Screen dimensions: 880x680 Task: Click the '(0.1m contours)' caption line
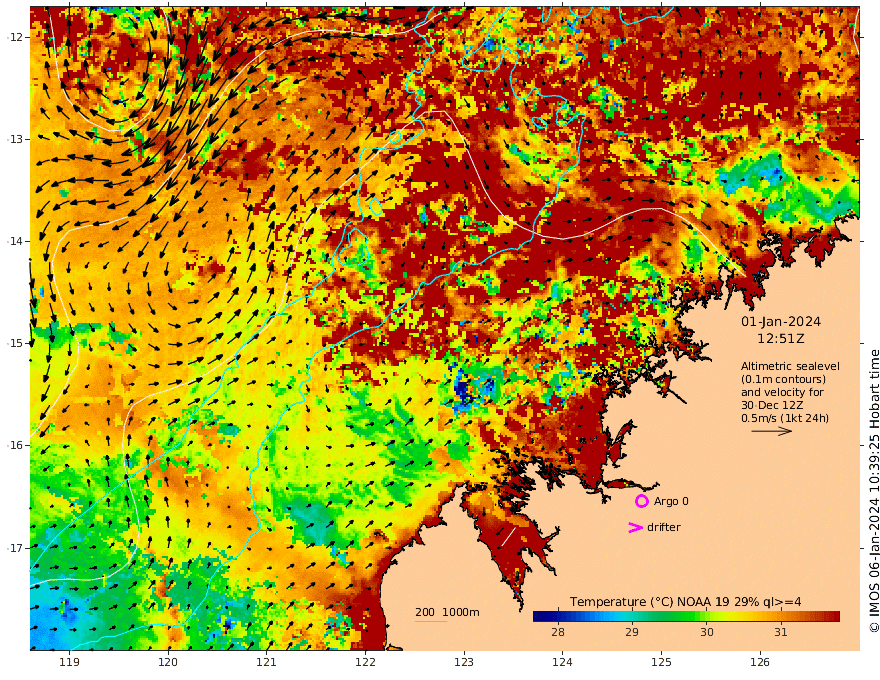[783, 379]
